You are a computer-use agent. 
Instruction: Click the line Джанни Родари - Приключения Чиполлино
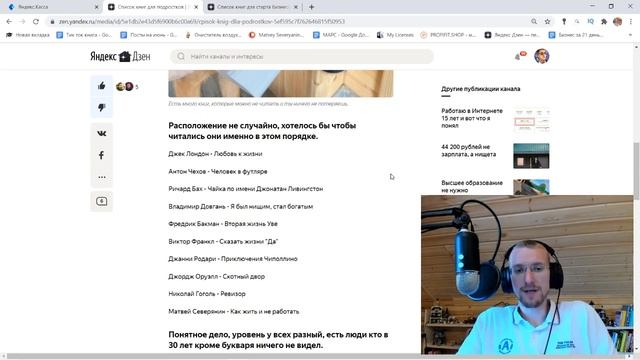[x=233, y=259]
